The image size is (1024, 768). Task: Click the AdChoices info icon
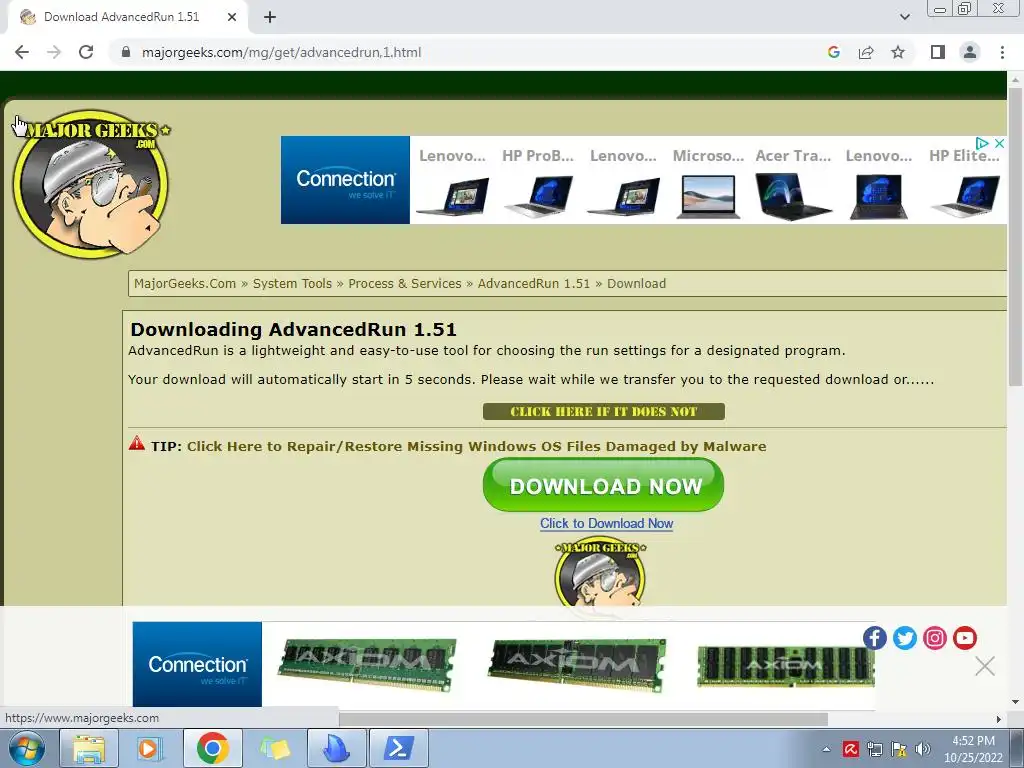tap(982, 143)
